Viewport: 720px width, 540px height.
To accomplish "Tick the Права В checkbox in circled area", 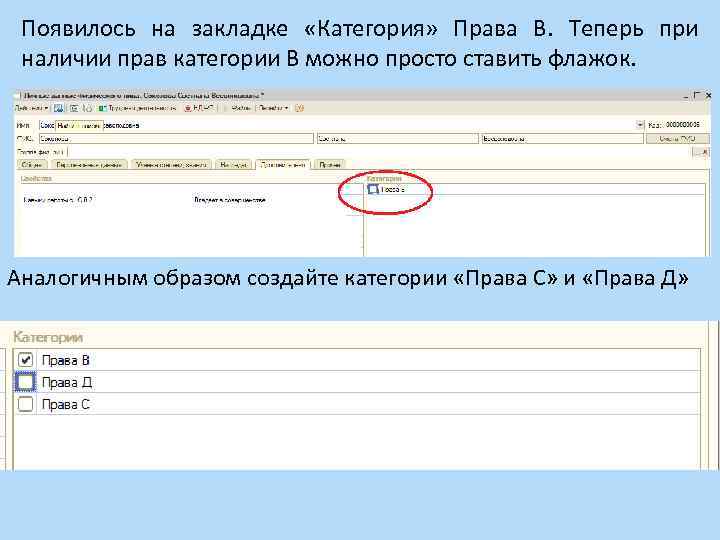I will pos(373,189).
